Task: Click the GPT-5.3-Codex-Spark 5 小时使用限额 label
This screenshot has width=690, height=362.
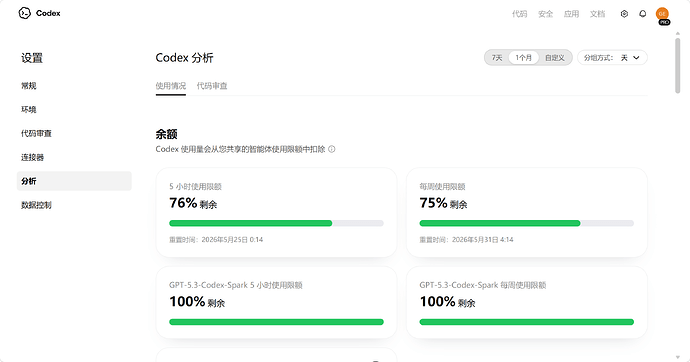Action: 235,285
